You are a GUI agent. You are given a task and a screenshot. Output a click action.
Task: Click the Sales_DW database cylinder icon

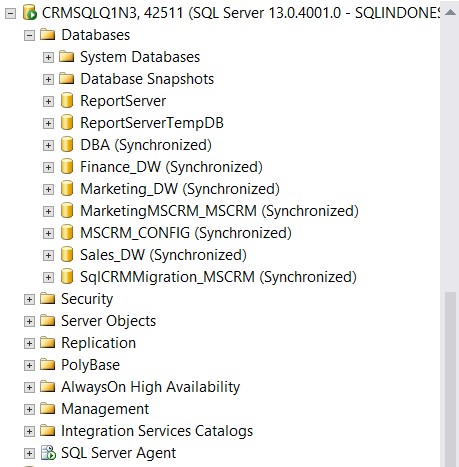[x=67, y=255]
